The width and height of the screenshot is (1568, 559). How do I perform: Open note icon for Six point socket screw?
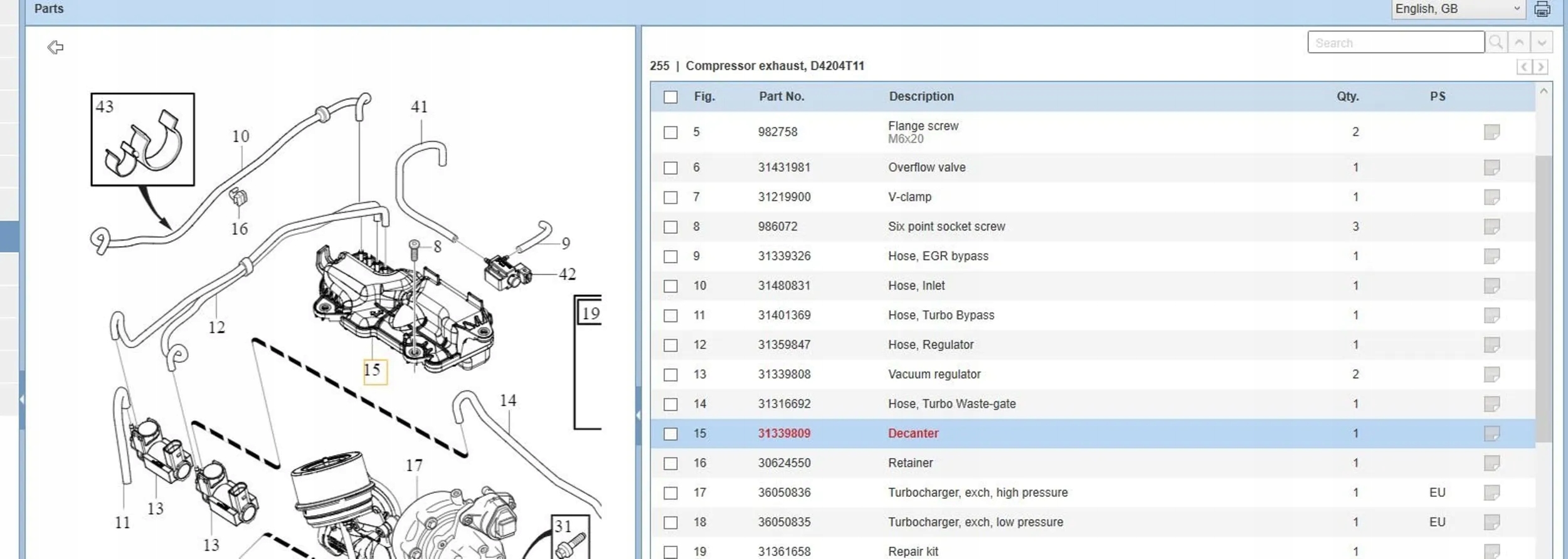coord(1492,226)
